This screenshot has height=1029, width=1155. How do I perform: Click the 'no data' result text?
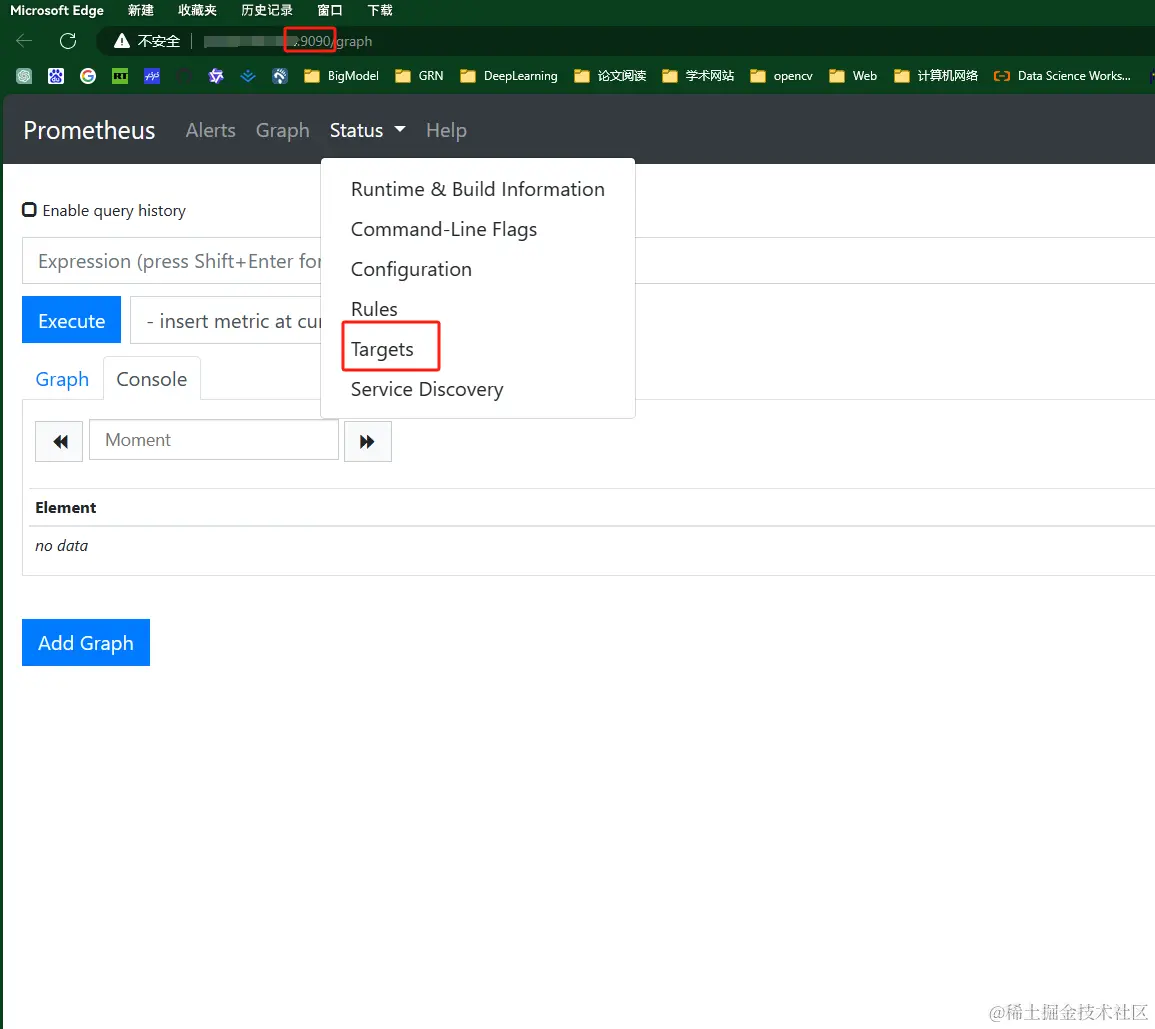(x=62, y=546)
